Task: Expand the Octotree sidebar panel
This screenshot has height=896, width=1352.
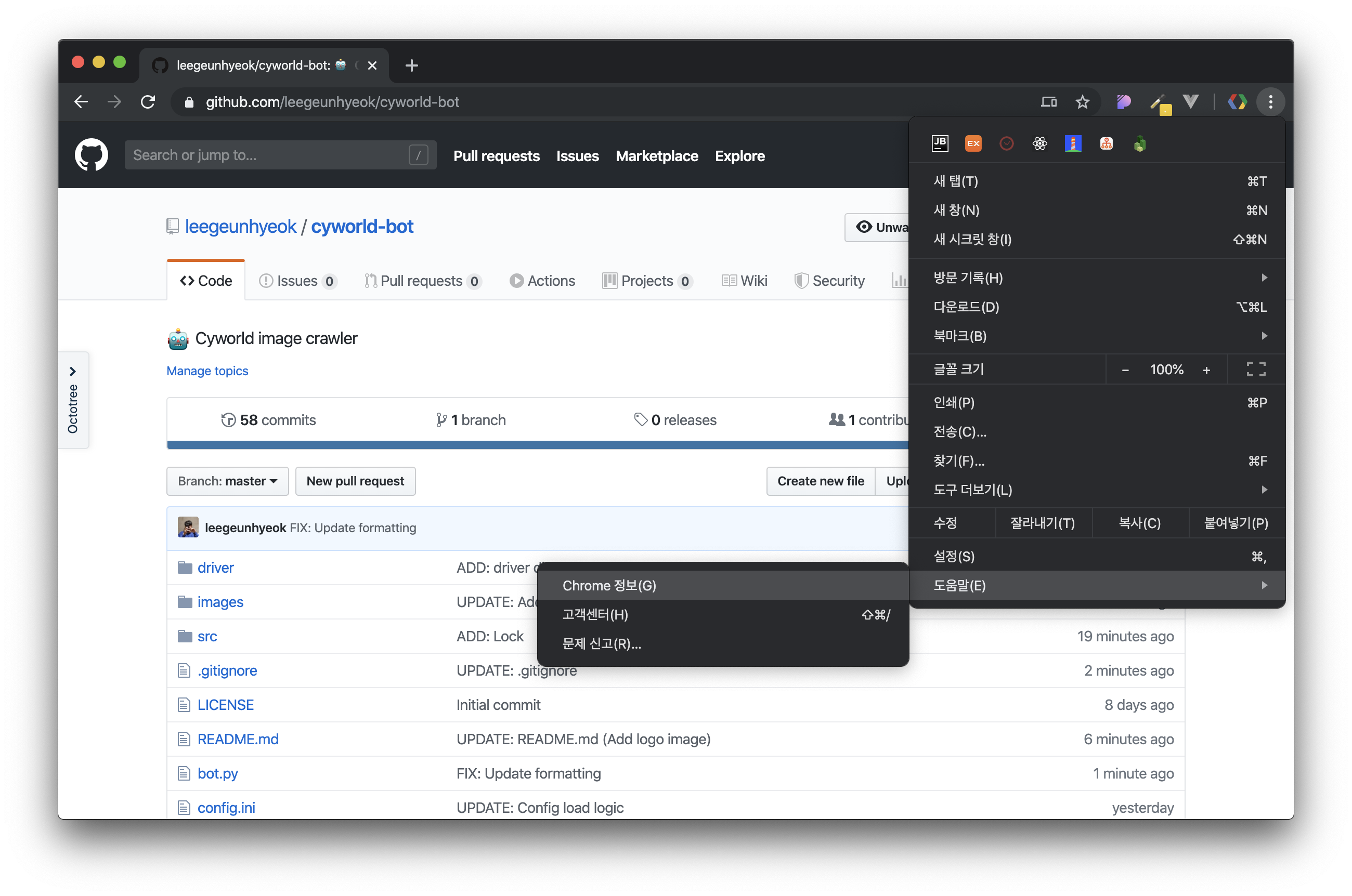Action: 73,372
